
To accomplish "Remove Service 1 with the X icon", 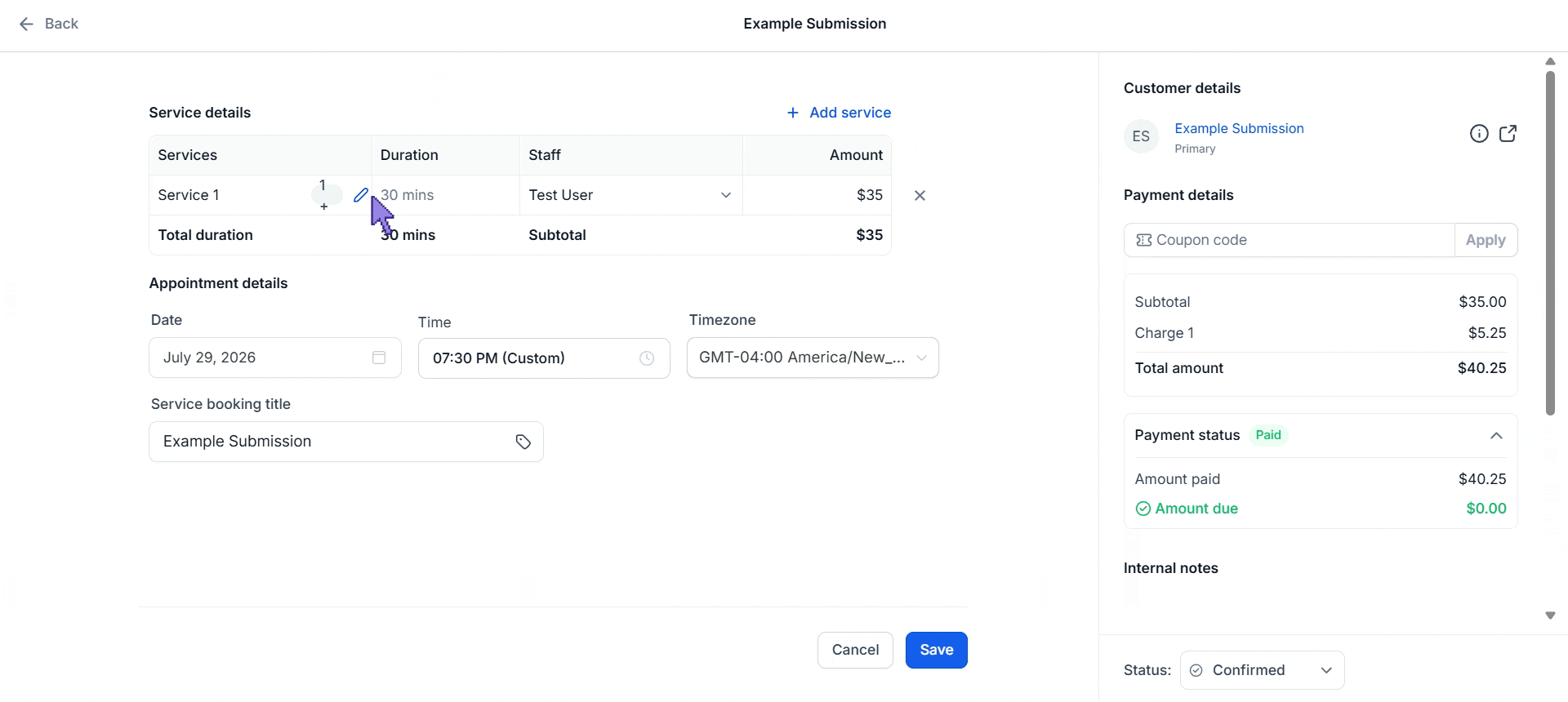I will 920,195.
